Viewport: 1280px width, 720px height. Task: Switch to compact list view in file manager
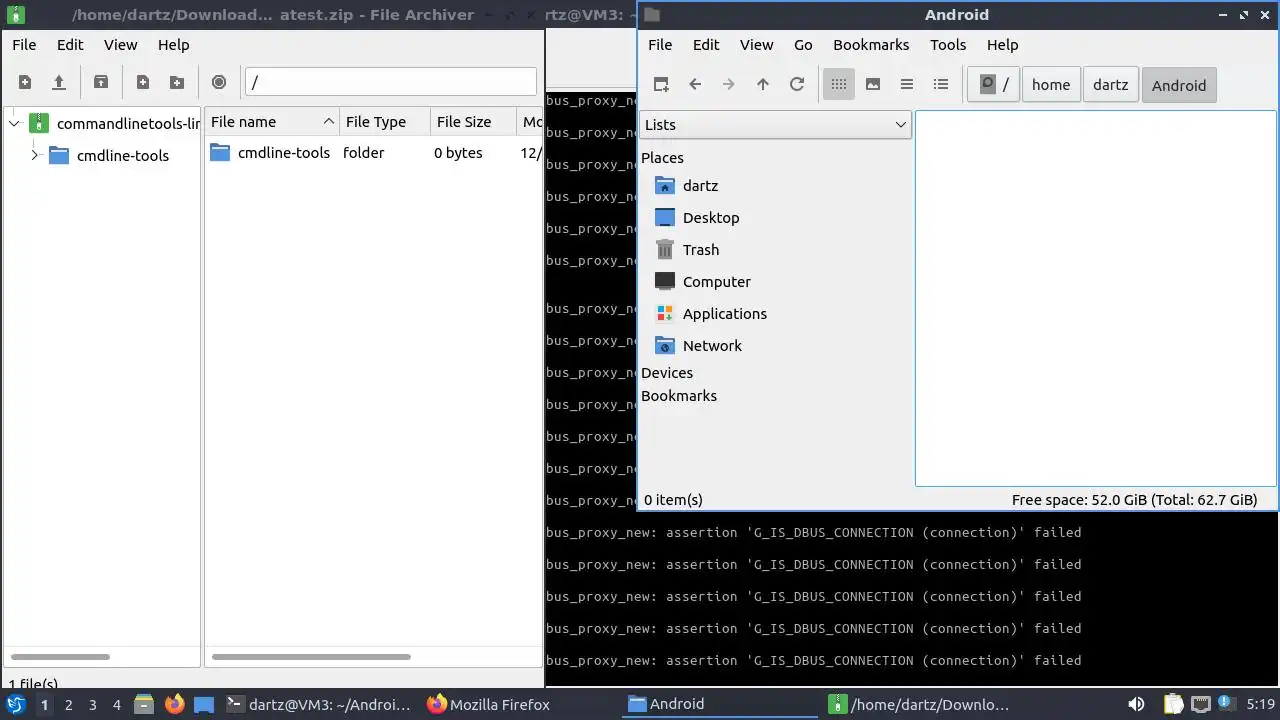[x=907, y=84]
